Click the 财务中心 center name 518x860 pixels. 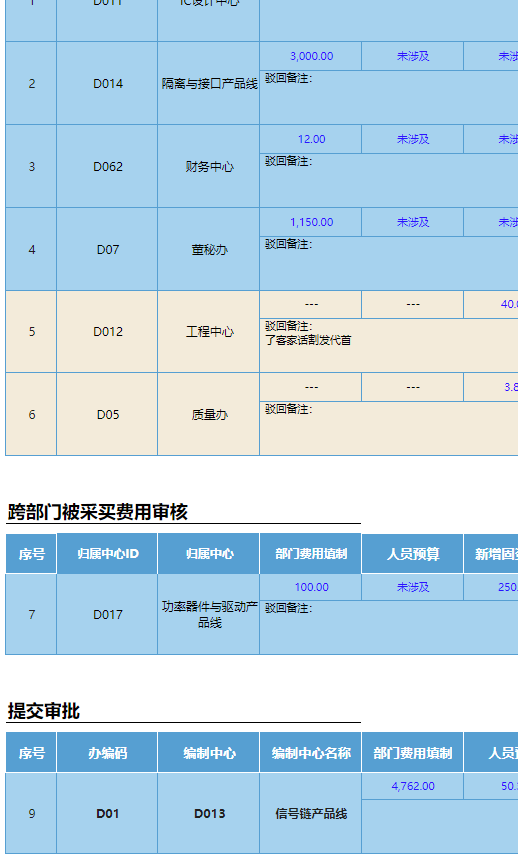pyautogui.click(x=209, y=166)
